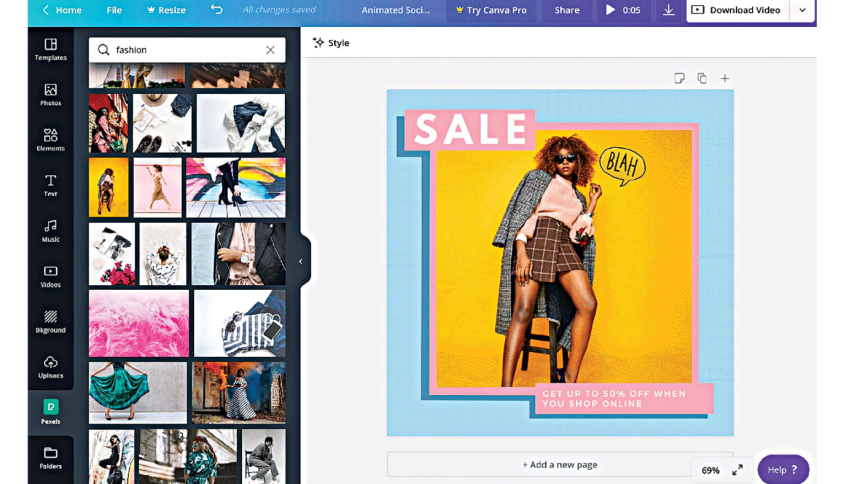The image size is (860, 484).
Task: Open the Uploads sidebar panel
Action: [x=50, y=368]
